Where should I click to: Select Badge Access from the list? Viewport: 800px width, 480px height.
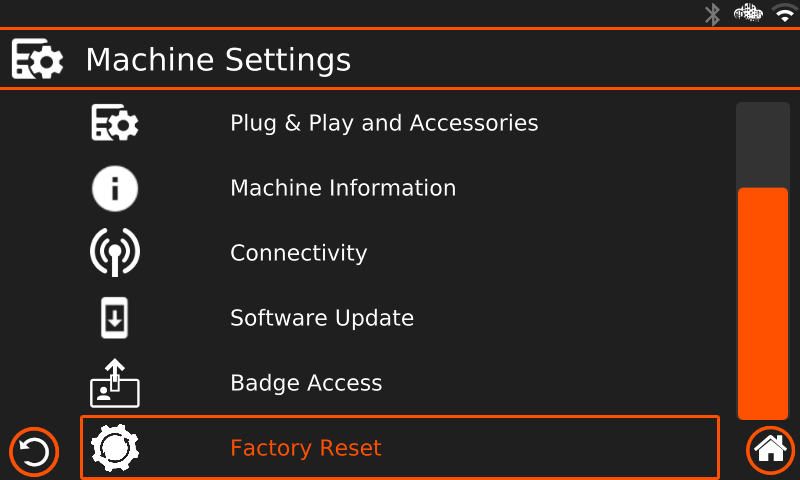(400, 383)
